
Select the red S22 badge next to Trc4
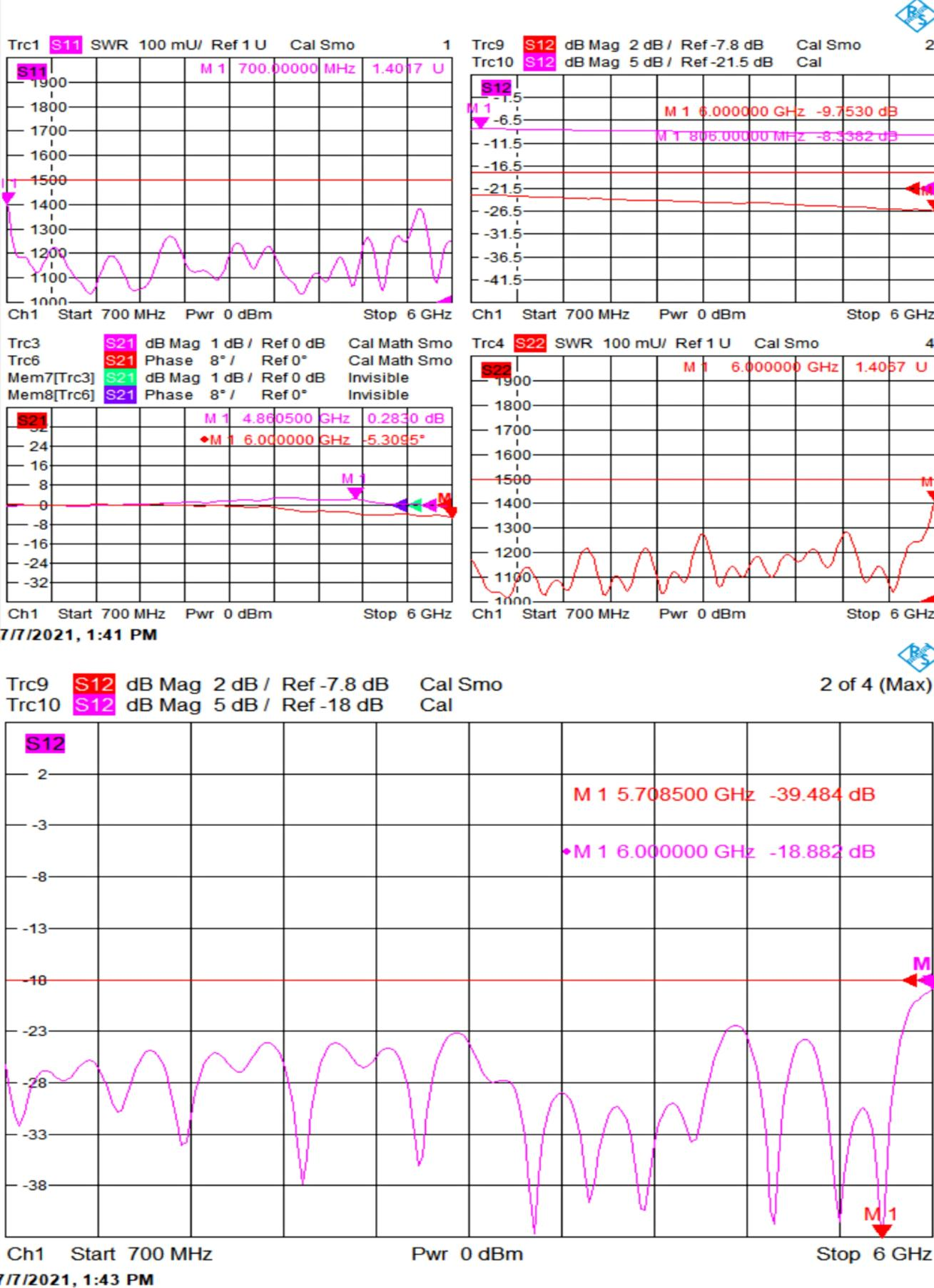point(529,344)
